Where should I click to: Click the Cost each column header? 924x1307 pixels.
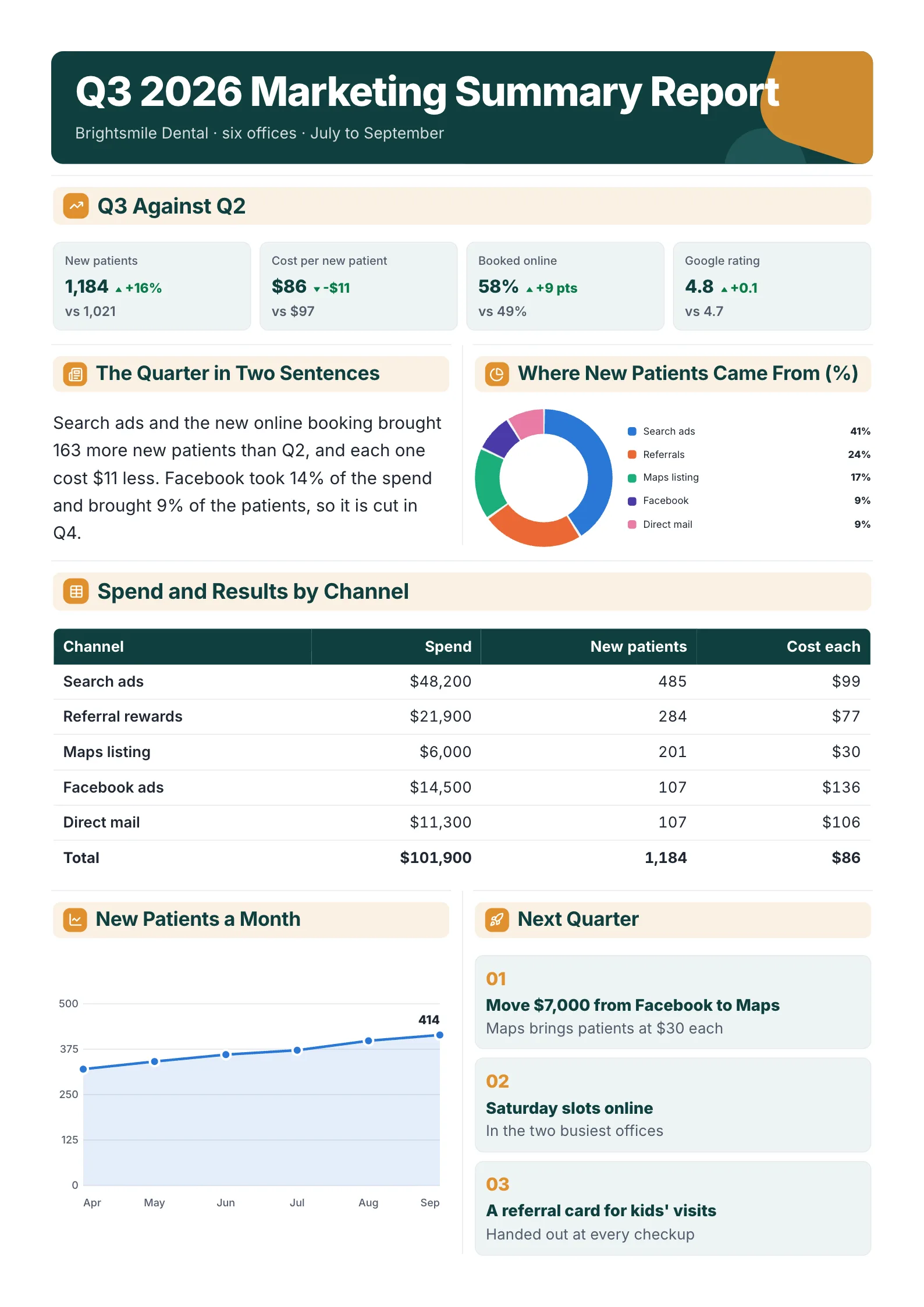click(x=784, y=647)
